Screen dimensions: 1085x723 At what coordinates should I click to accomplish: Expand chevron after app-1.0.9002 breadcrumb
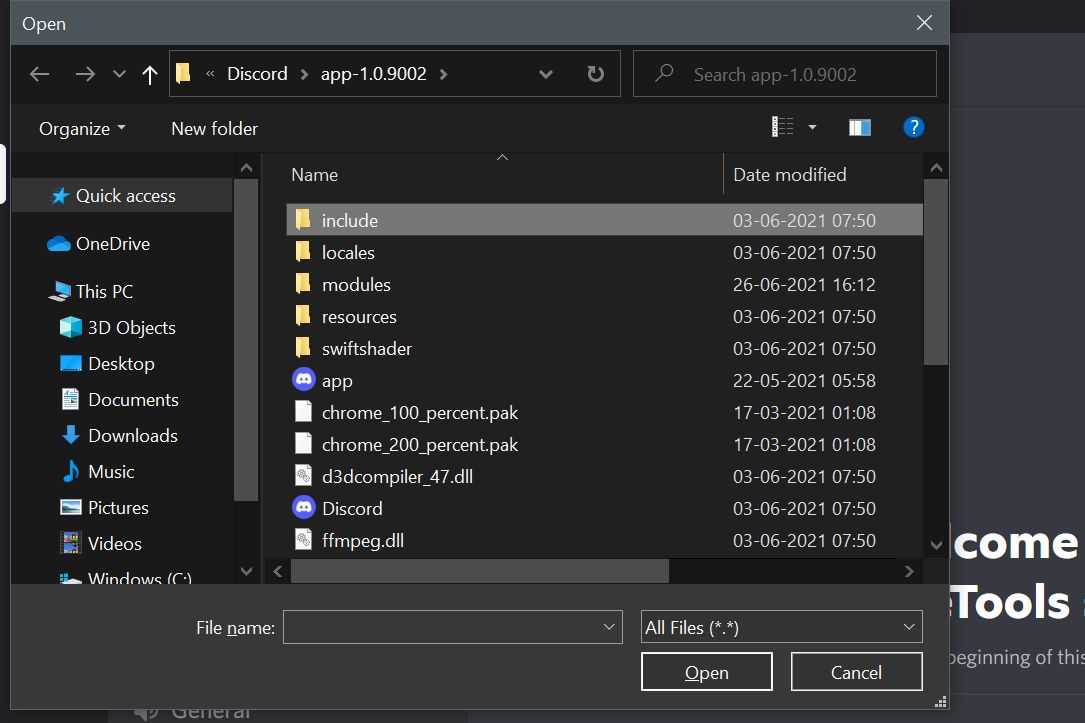click(443, 74)
